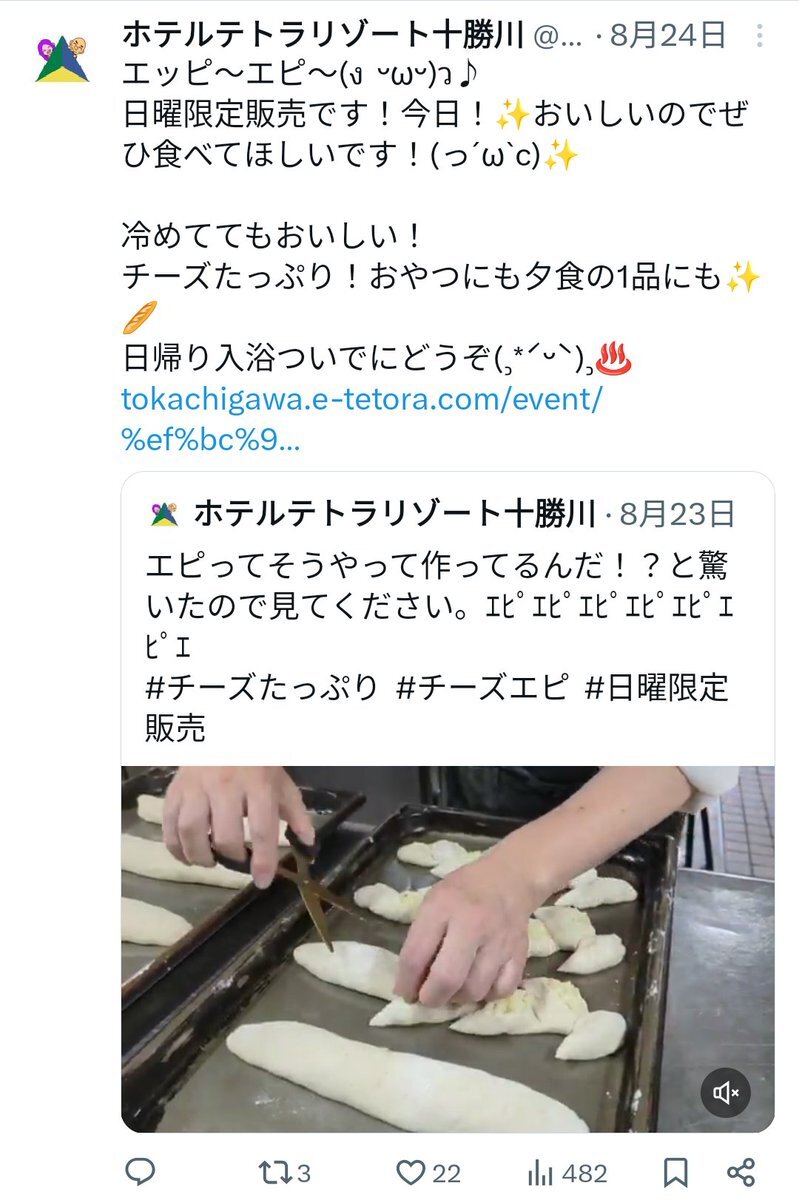Open the share icon

pos(740,1172)
